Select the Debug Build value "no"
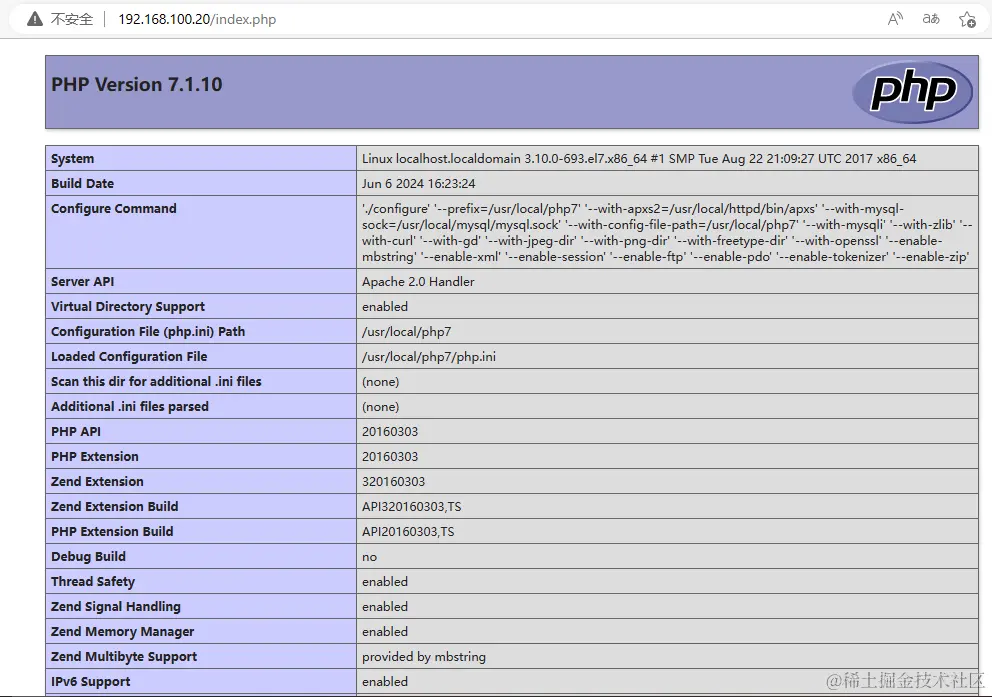 coord(369,557)
